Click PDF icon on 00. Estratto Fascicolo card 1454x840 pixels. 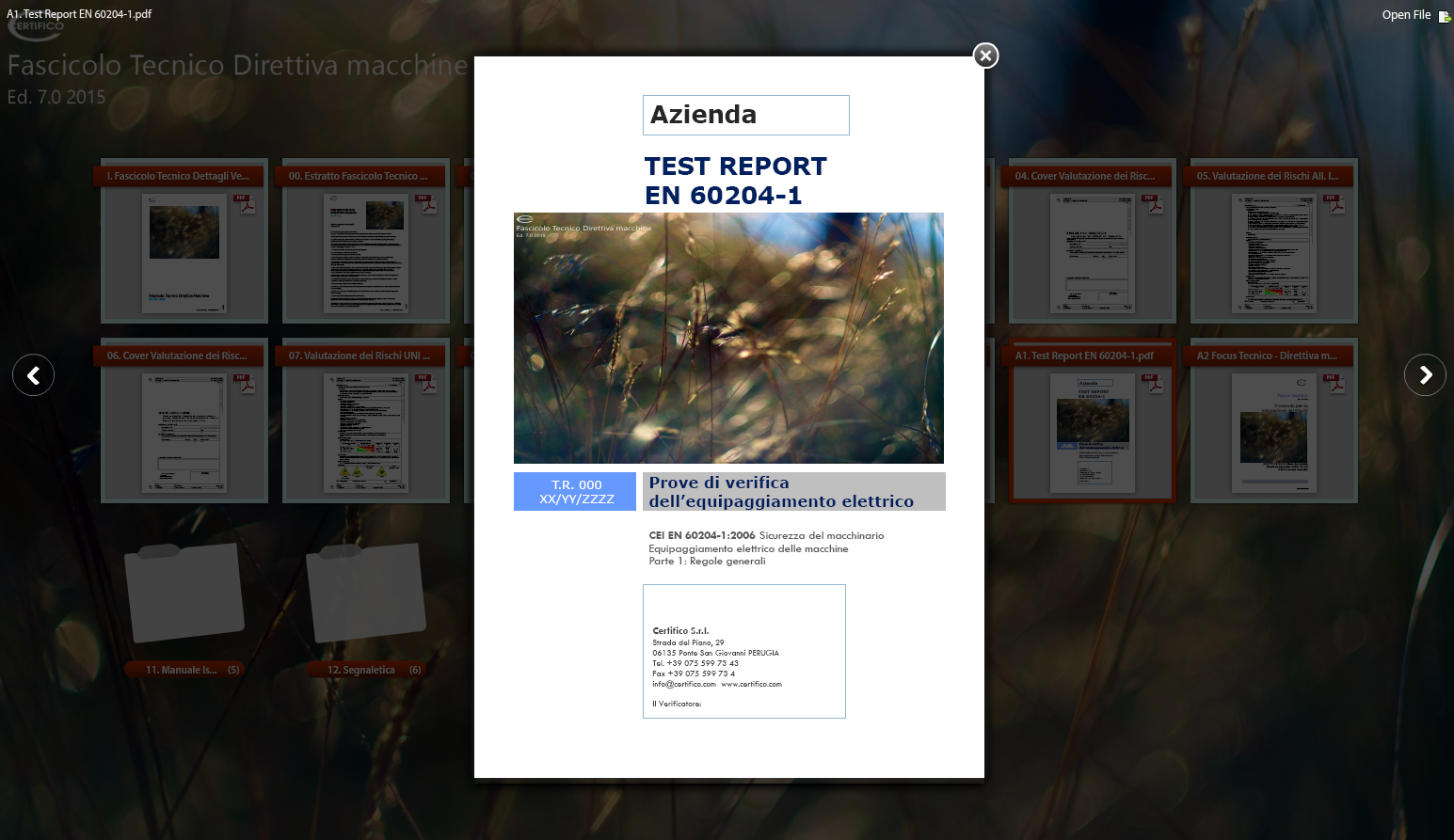pyautogui.click(x=428, y=204)
